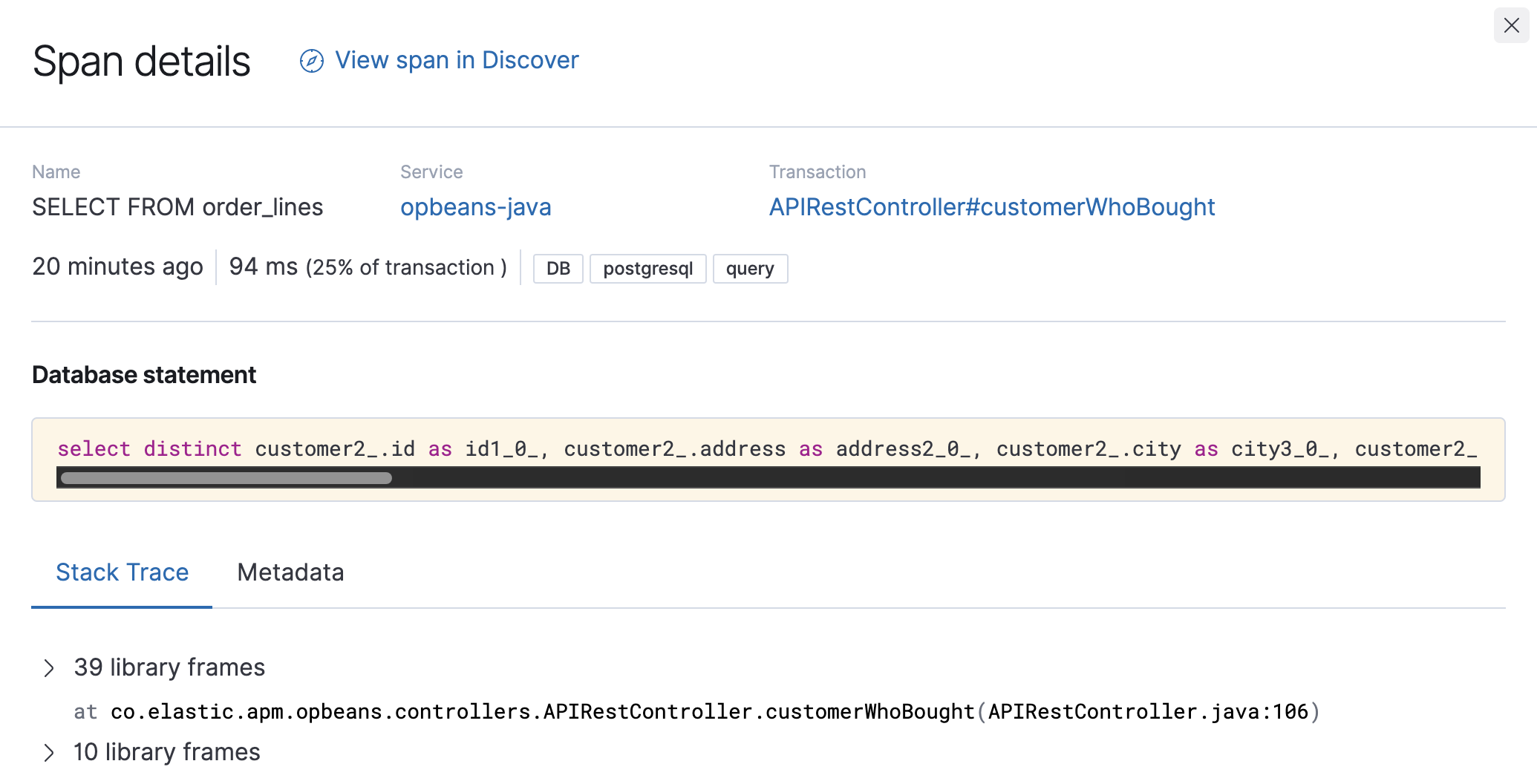Click the 94 ms duration text
The image size is (1537, 784).
tap(263, 267)
